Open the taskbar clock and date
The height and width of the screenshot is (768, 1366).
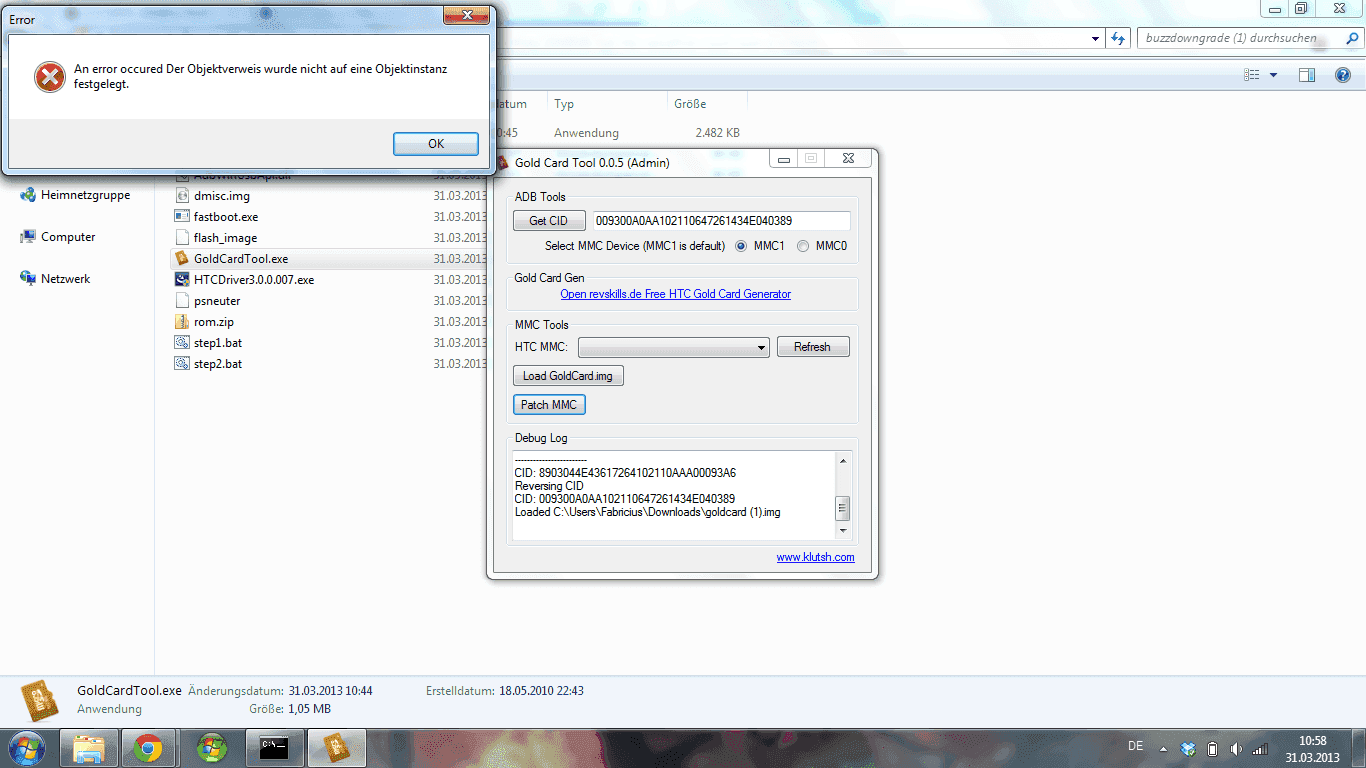[1312, 748]
